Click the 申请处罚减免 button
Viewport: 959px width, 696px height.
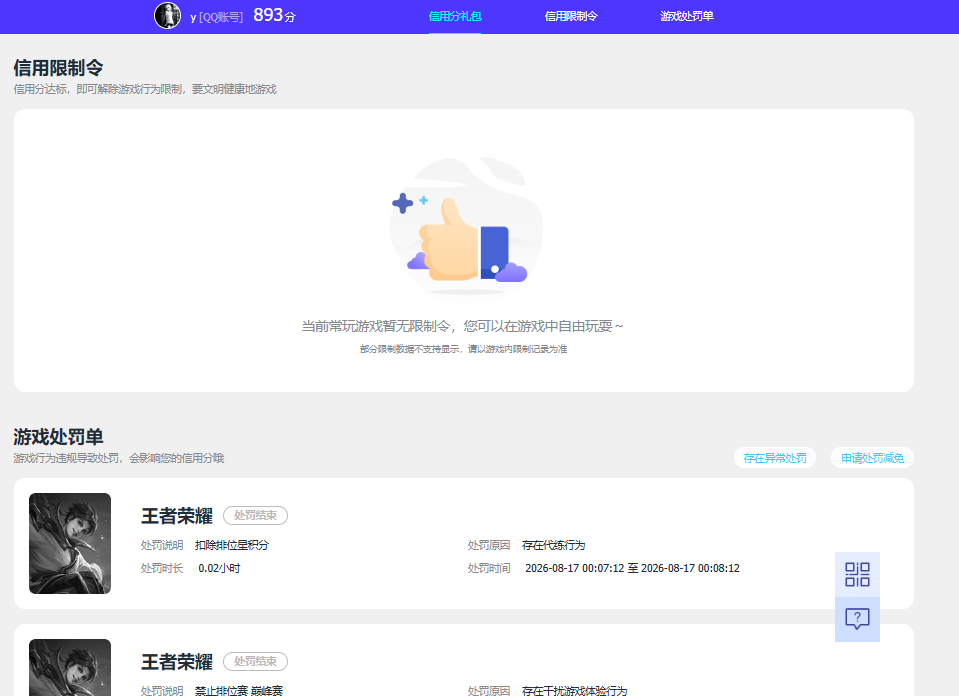872,458
